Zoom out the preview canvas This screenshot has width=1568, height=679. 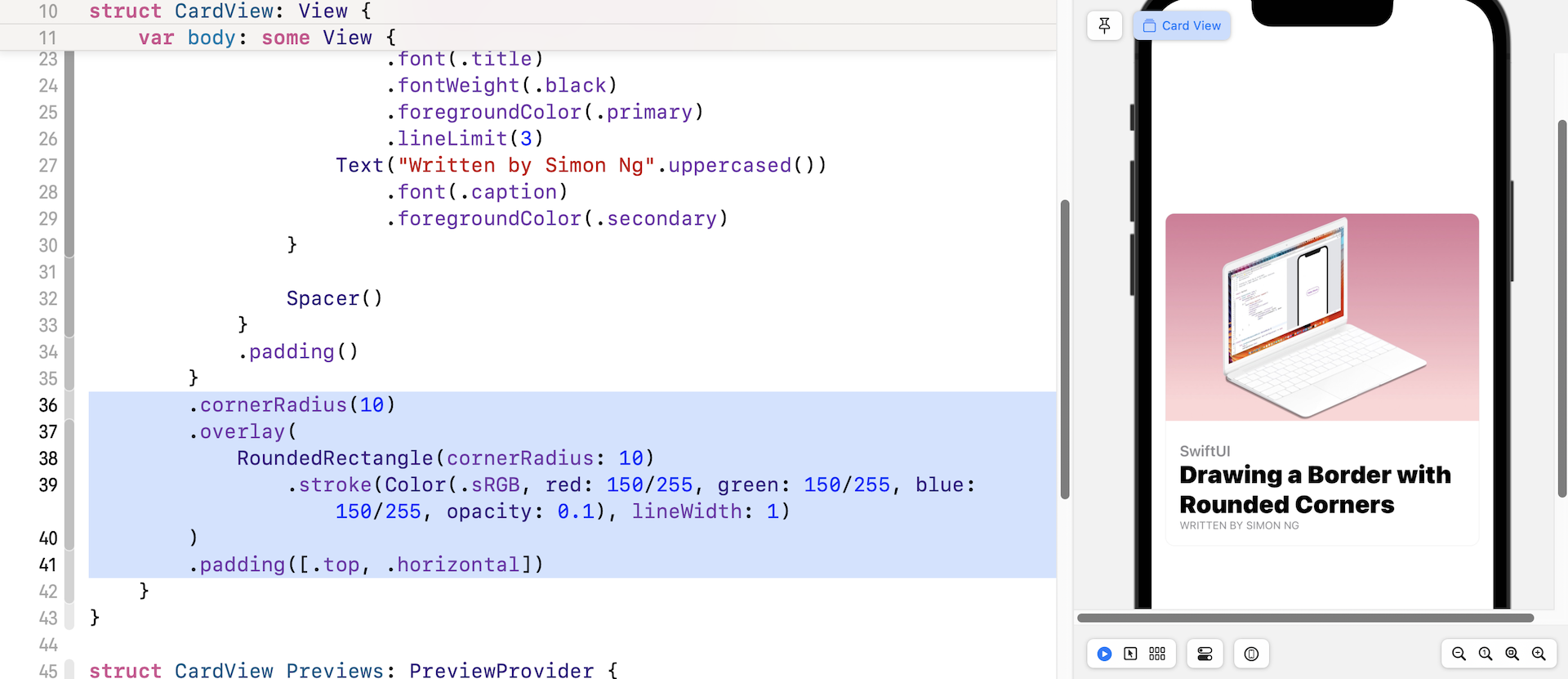[x=1459, y=654]
